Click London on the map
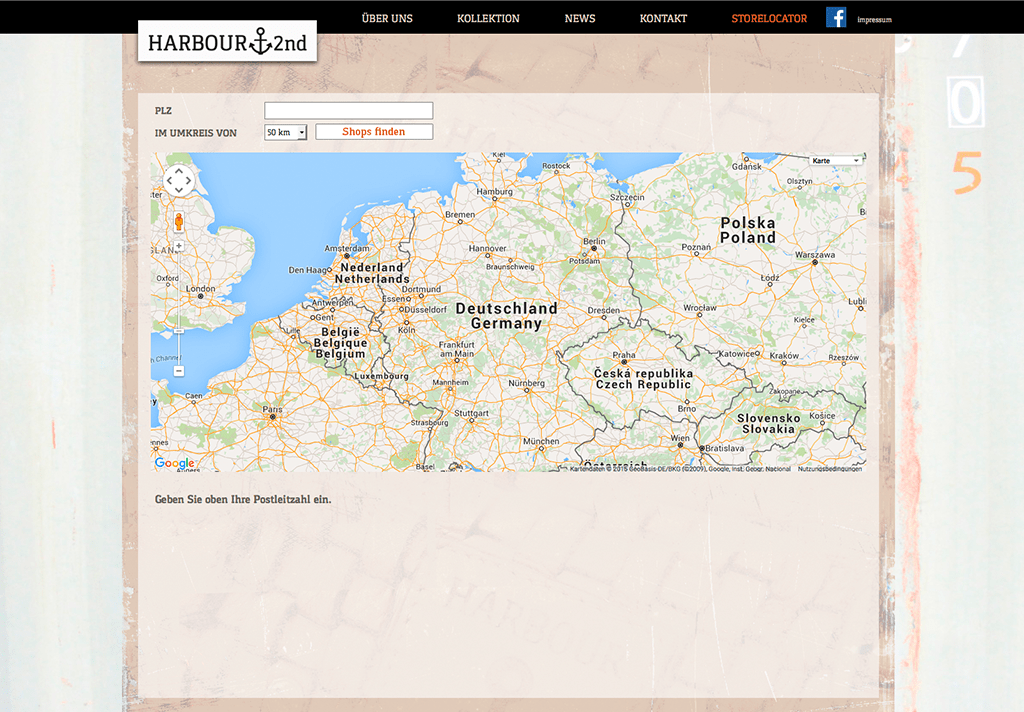The height and width of the screenshot is (712, 1024). pyautogui.click(x=200, y=289)
